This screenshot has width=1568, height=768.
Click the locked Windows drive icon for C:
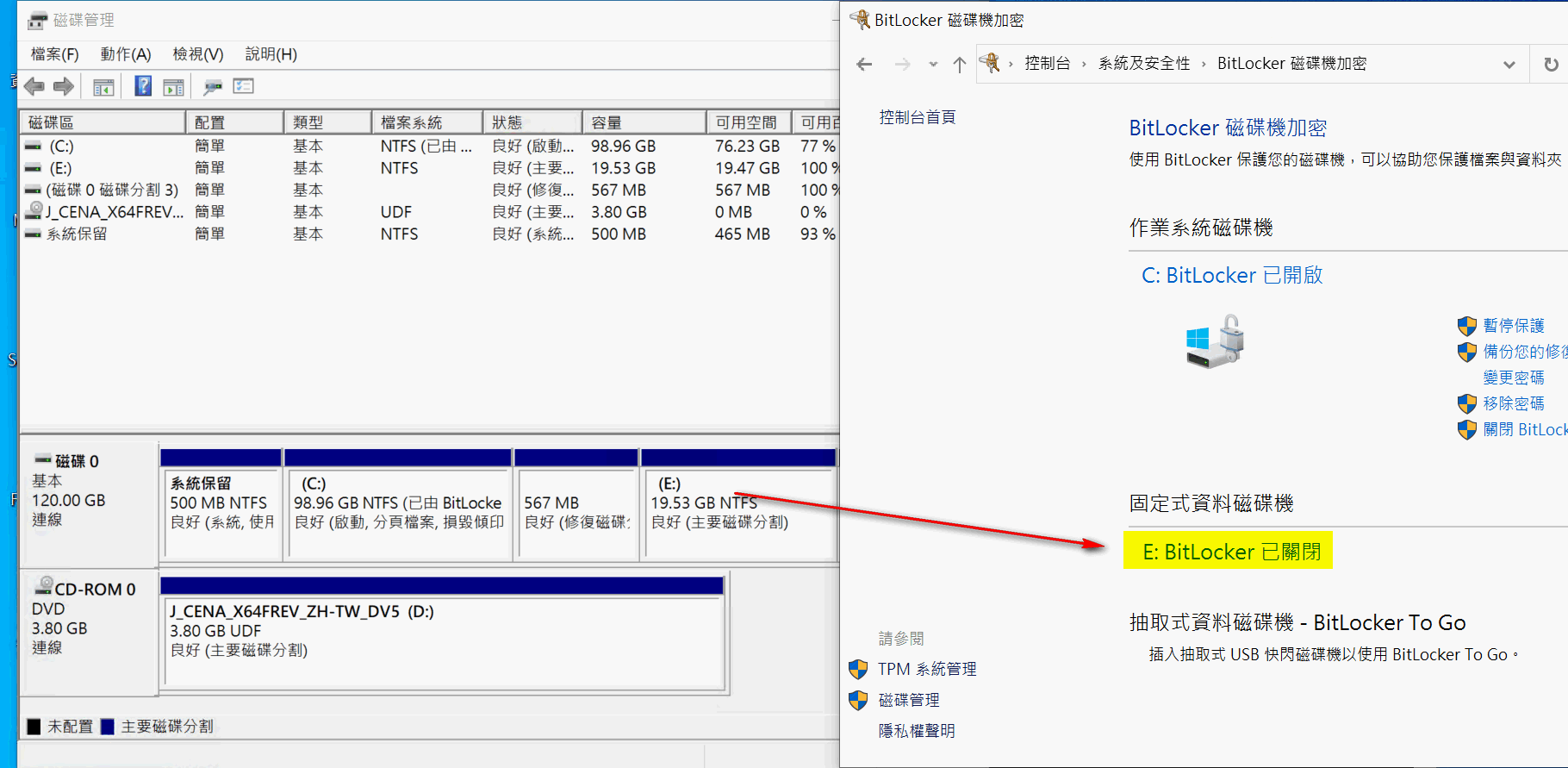[x=1215, y=341]
